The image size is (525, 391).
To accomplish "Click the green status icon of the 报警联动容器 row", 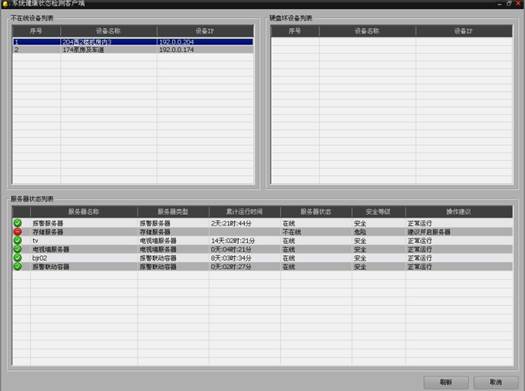I will [18, 266].
